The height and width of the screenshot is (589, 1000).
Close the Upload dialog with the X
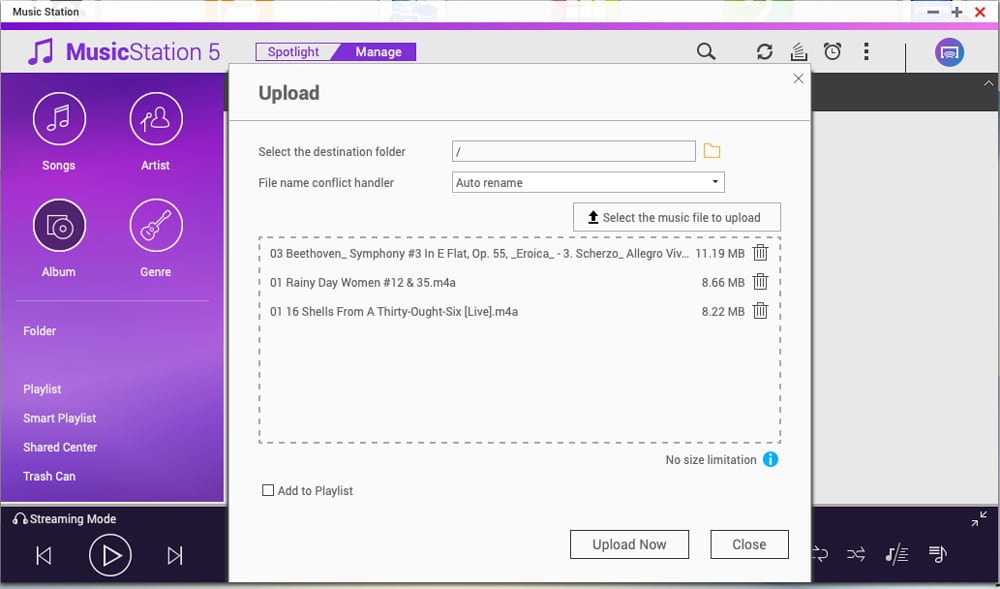pyautogui.click(x=798, y=79)
